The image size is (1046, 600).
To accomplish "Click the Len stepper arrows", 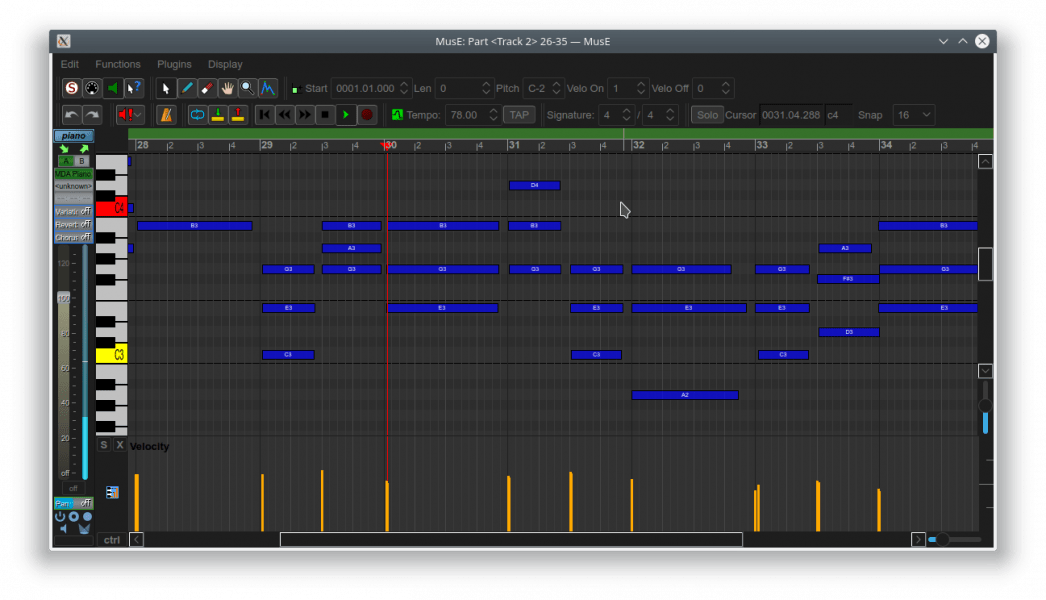I will [x=486, y=88].
